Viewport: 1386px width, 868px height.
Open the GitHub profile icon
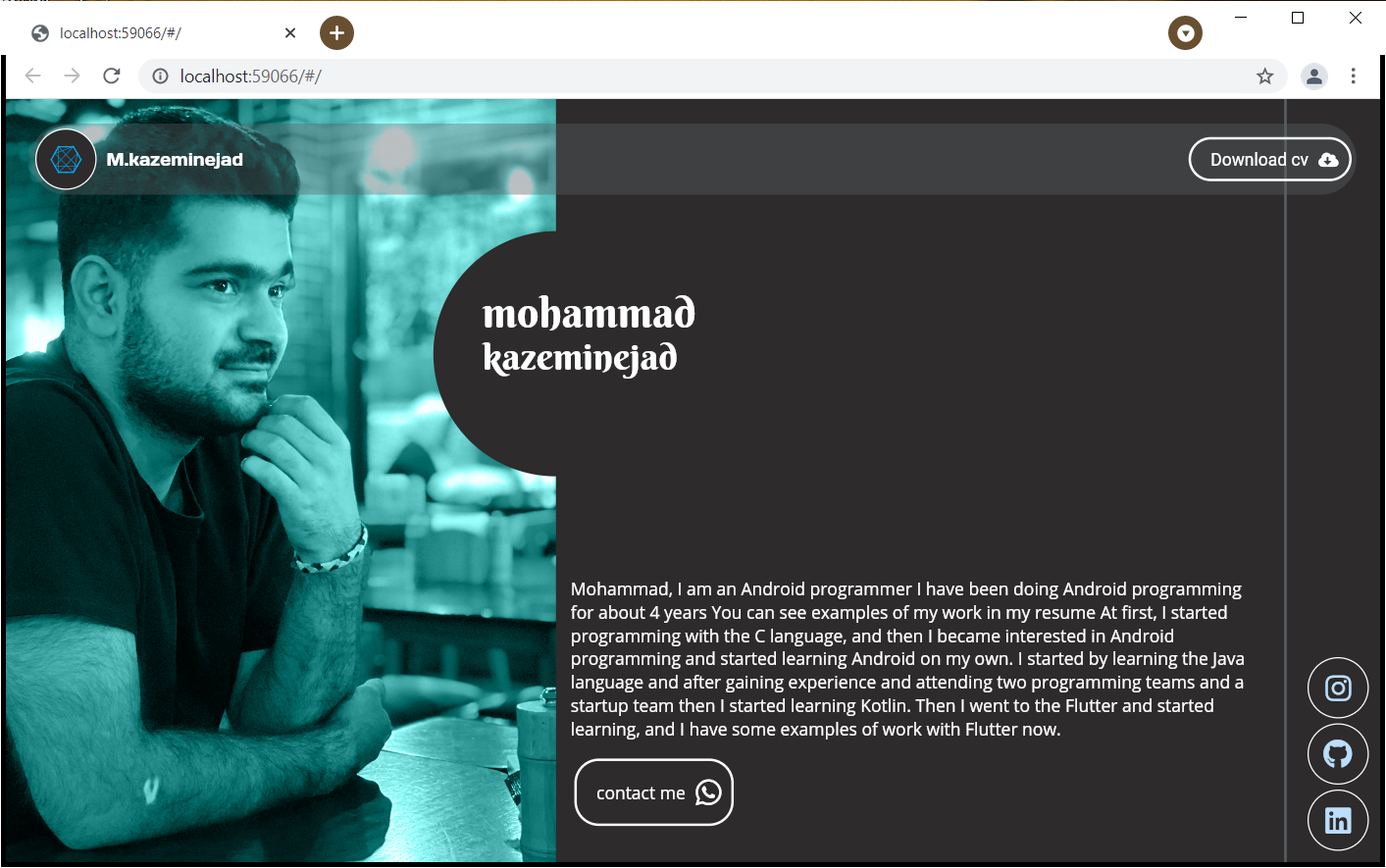[1338, 753]
